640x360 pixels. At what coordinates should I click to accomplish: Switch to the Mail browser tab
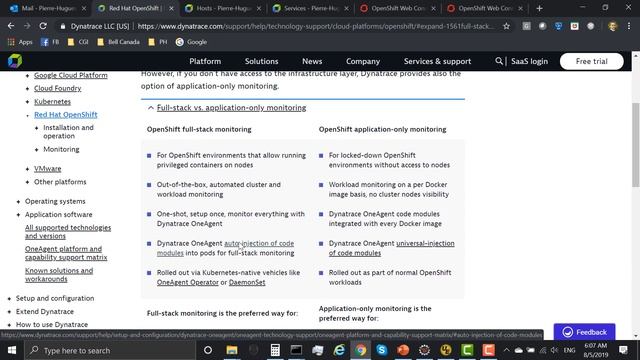[48, 8]
